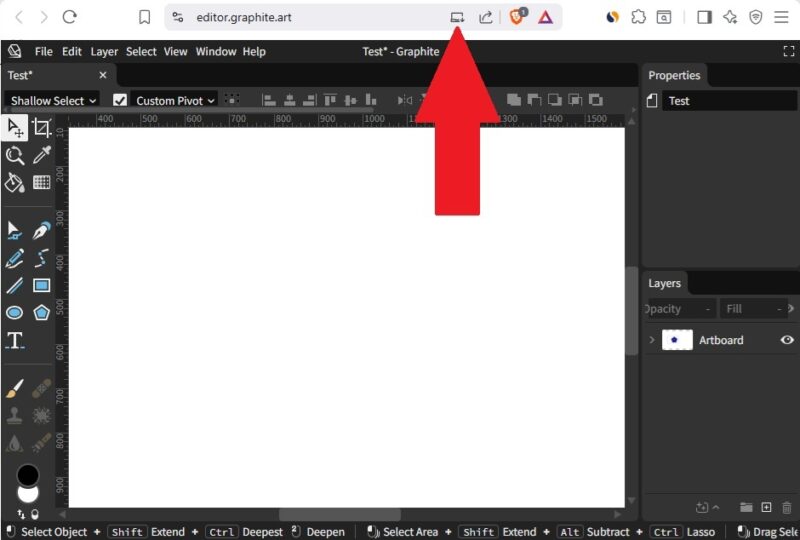Swap the working colors
This screenshot has width=800, height=540.
pos(21,514)
